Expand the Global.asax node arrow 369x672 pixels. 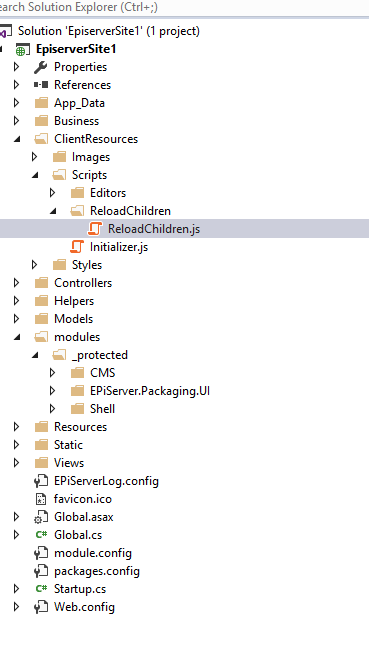click(x=17, y=517)
